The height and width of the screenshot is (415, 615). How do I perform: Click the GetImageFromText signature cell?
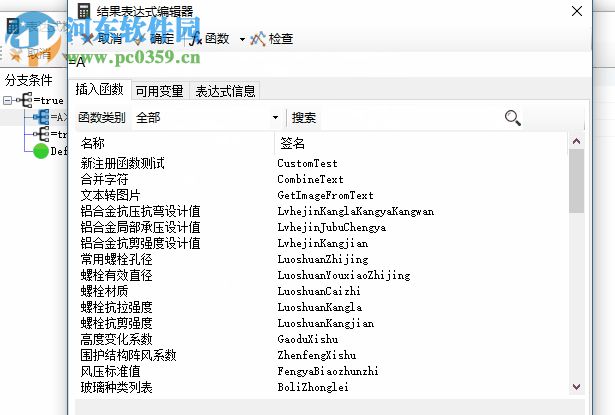tap(325, 195)
